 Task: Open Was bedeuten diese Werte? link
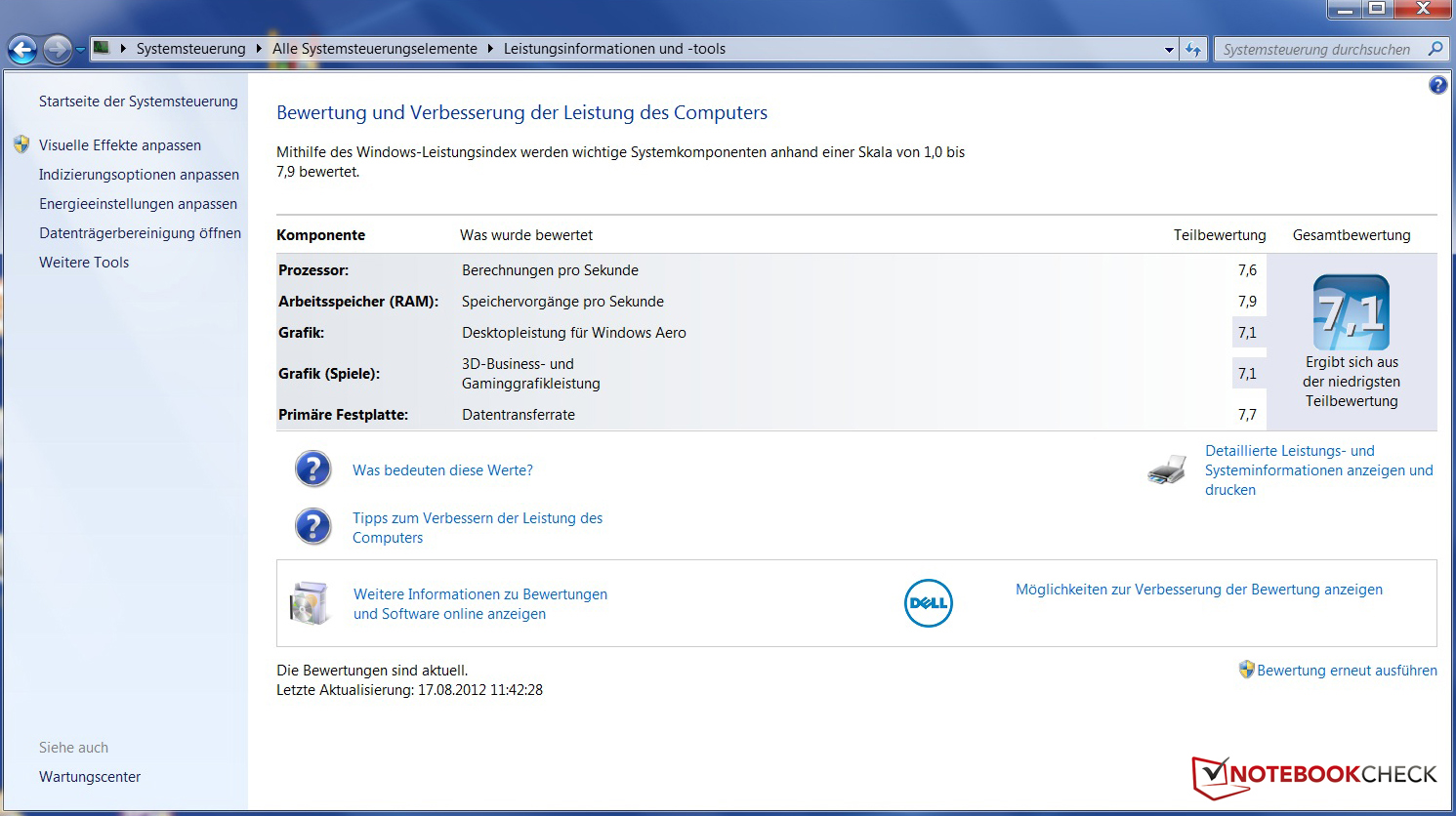(x=442, y=470)
